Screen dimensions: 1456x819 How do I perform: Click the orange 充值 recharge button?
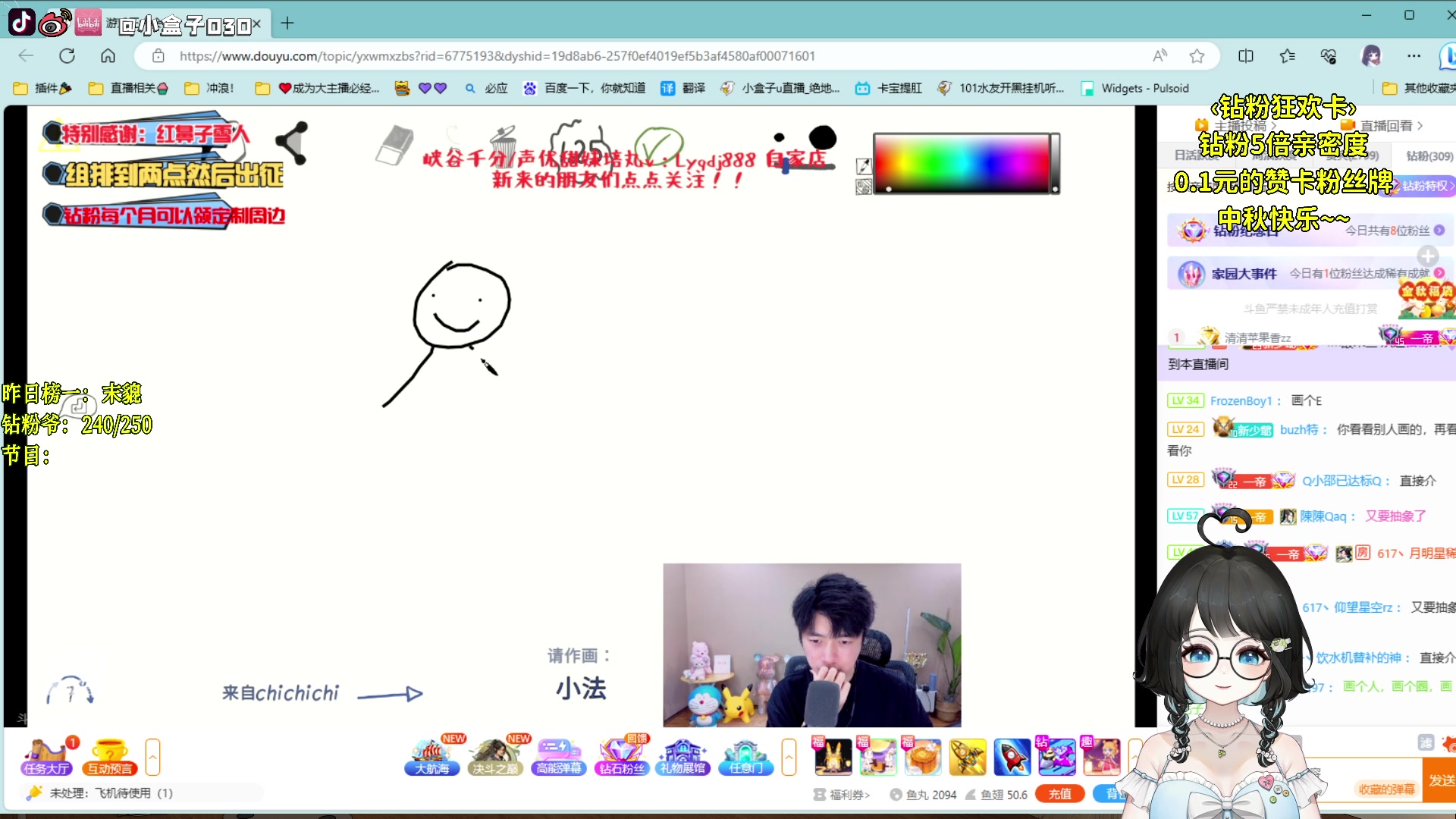1060,793
